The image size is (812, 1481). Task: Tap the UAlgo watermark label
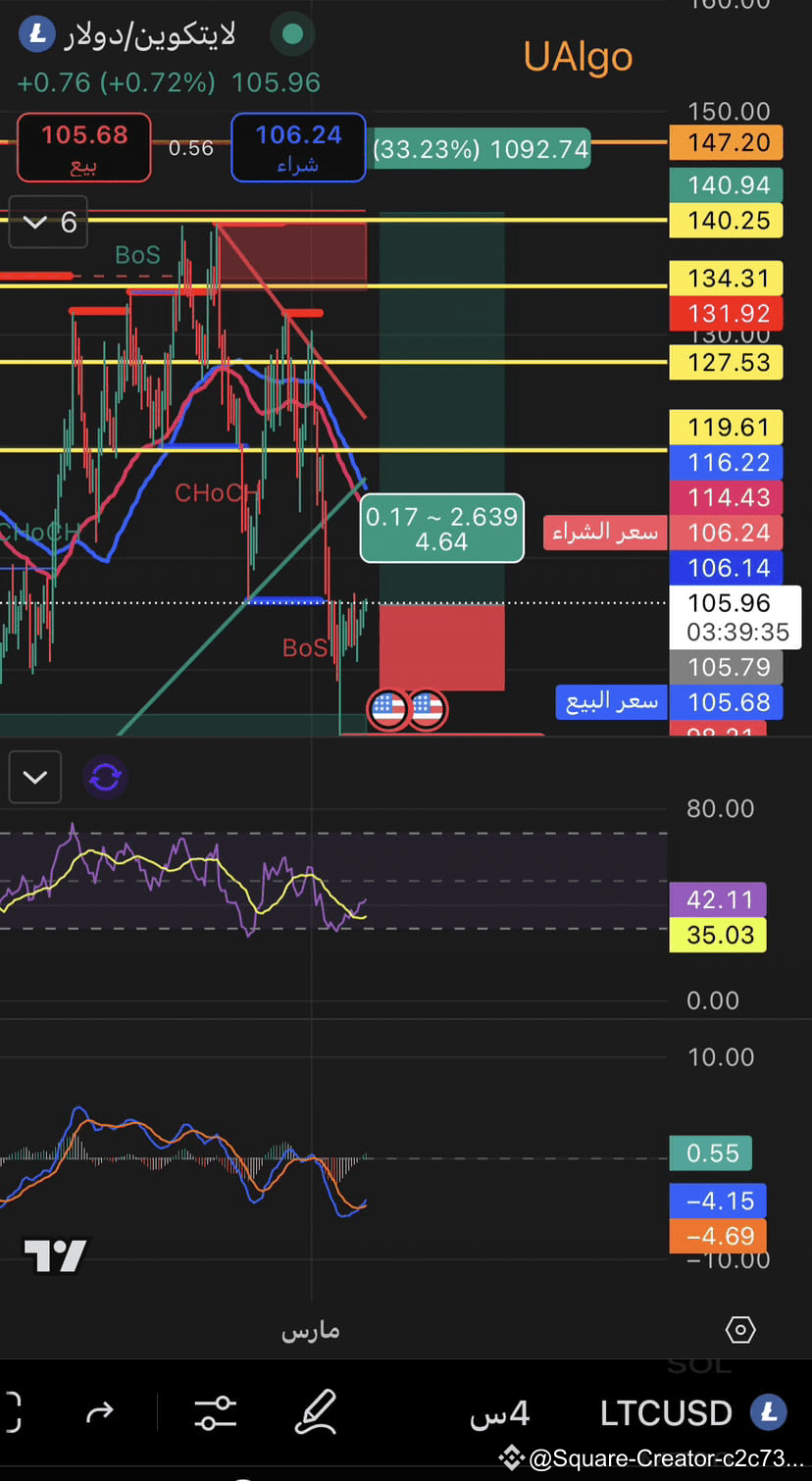click(578, 57)
